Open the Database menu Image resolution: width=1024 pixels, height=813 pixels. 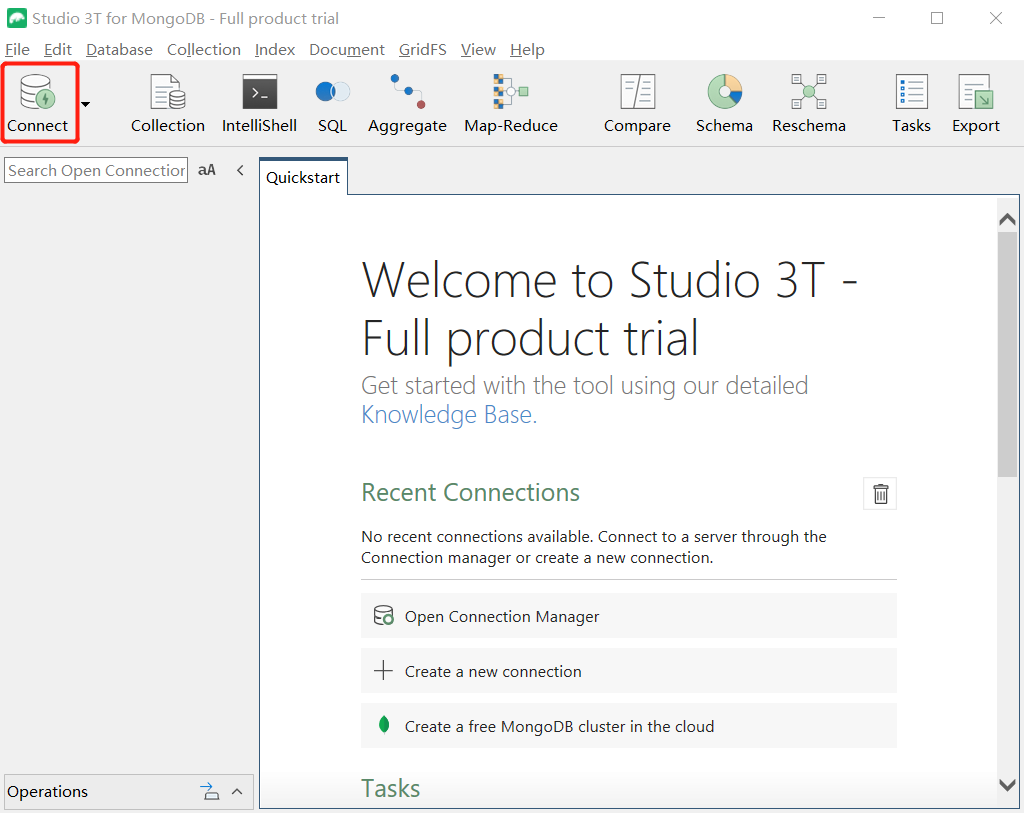119,50
